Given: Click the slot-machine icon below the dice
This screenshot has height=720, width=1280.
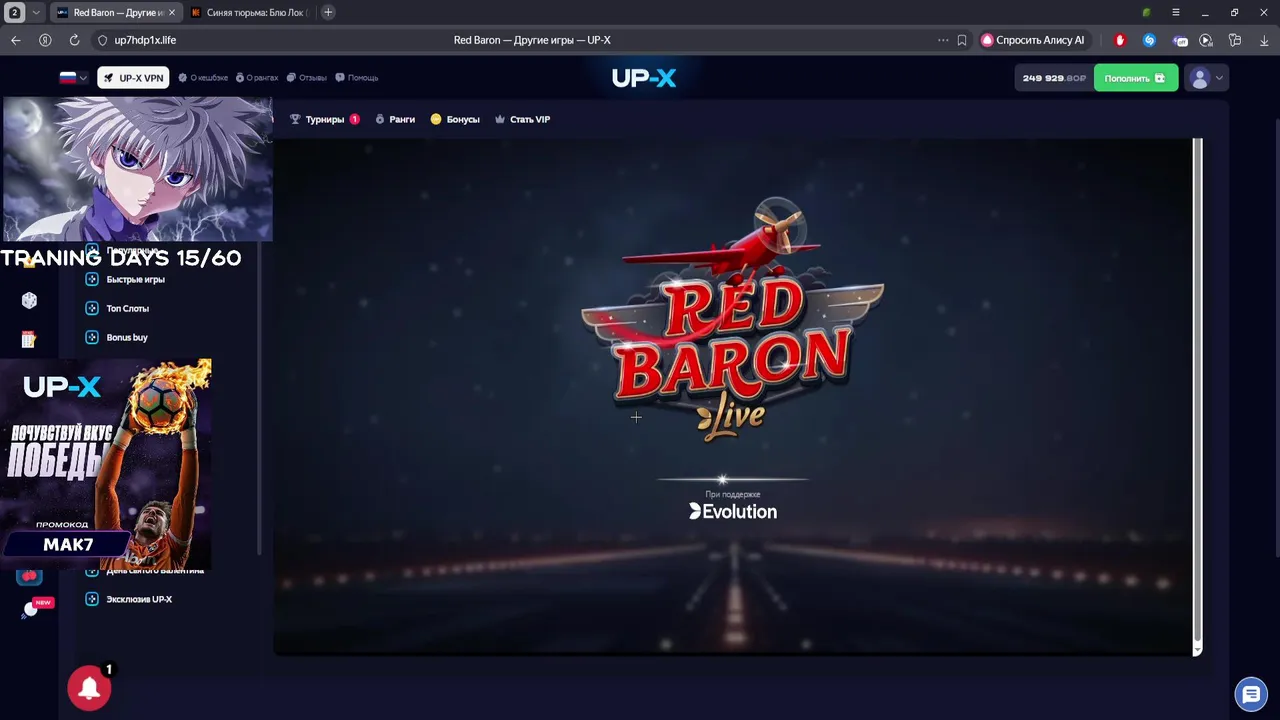Looking at the screenshot, I should click(x=29, y=340).
